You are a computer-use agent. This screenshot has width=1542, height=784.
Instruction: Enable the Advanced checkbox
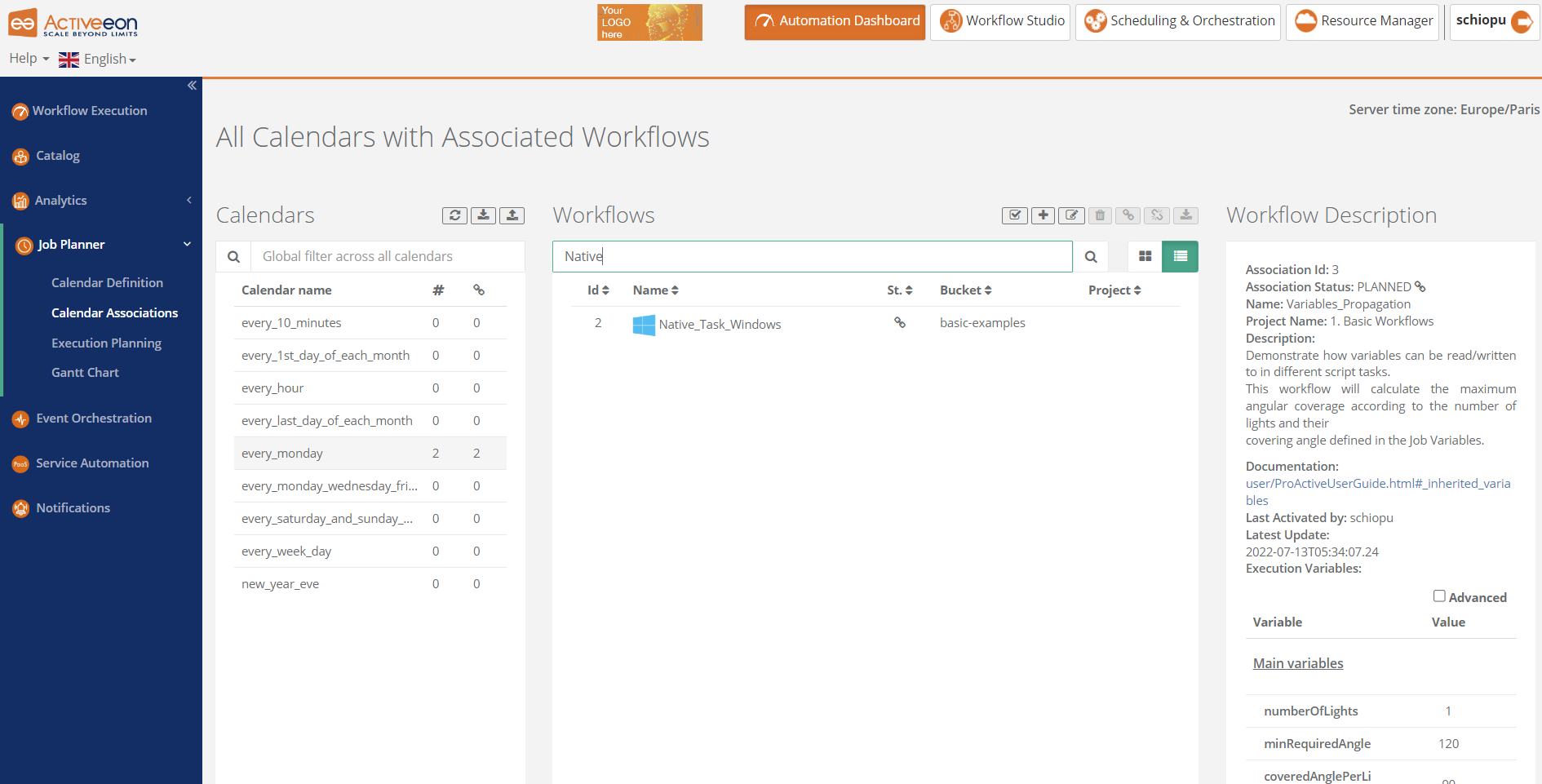pyautogui.click(x=1439, y=596)
